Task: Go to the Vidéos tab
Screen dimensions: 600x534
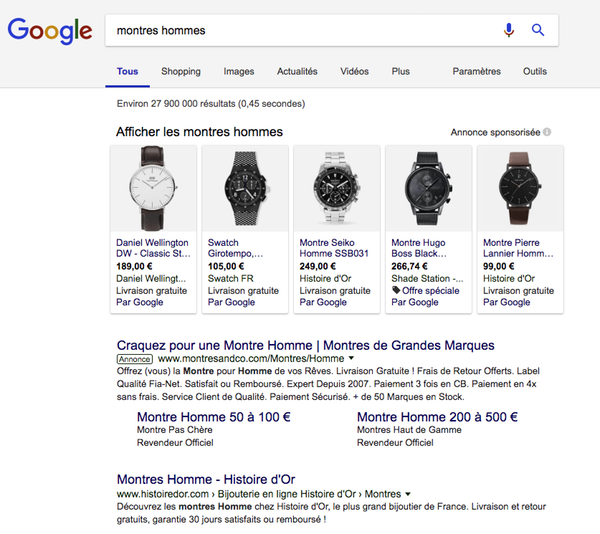Action: pyautogui.click(x=354, y=72)
